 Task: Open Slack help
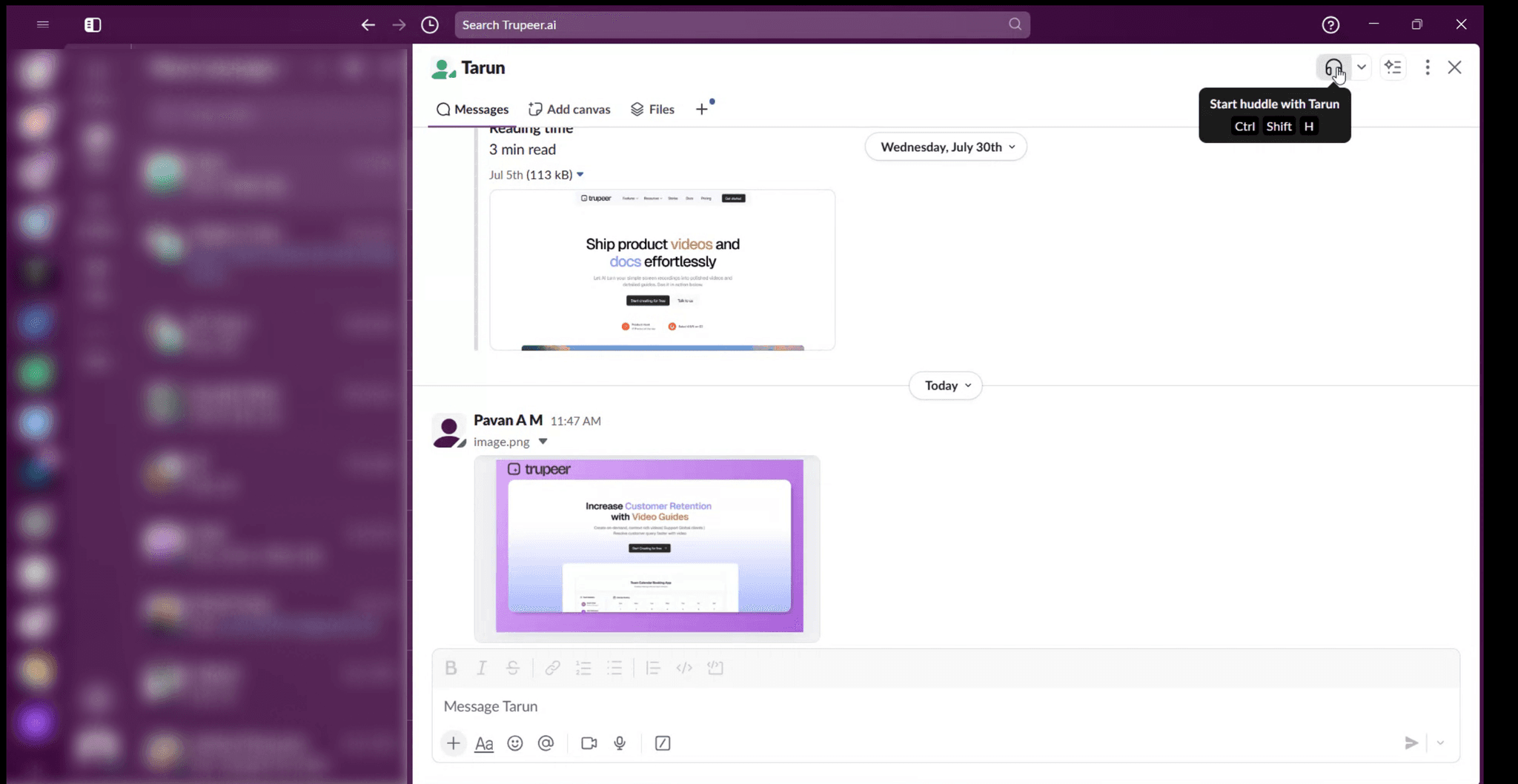point(1330,24)
